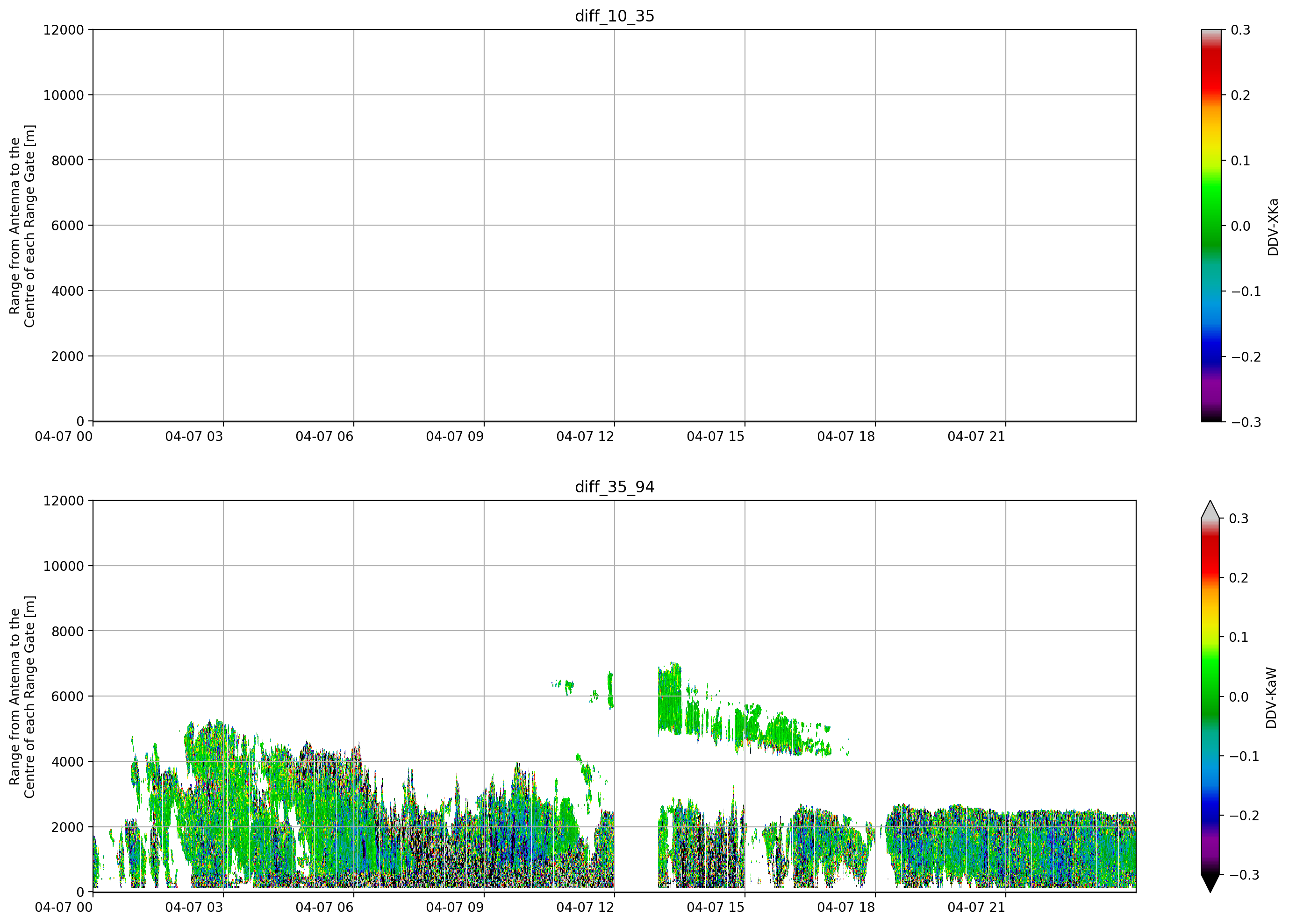Viewport: 1289px width, 924px height.
Task: Click the DDV-XKa colorbar gradient
Action: pyautogui.click(x=1210, y=226)
